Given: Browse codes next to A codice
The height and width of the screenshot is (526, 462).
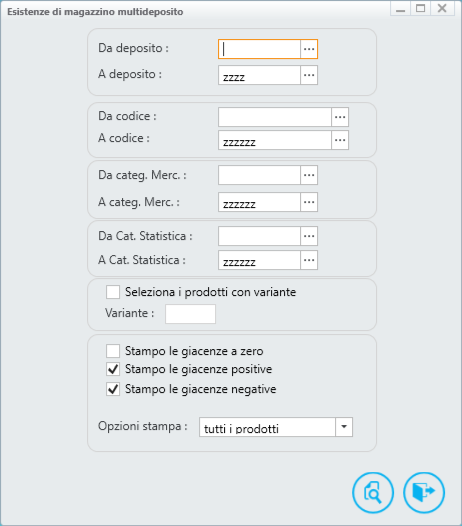Looking at the screenshot, I should coord(340,140).
